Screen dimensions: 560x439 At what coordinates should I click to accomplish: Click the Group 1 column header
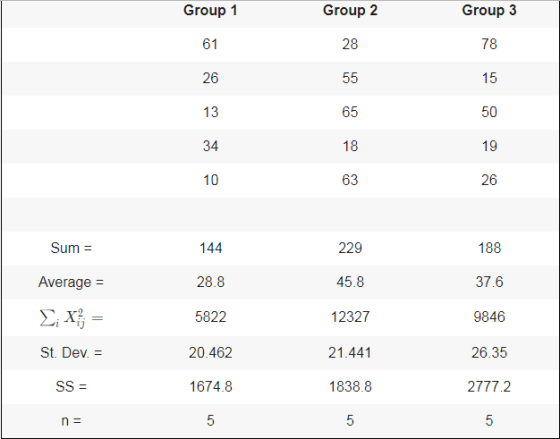click(x=210, y=10)
